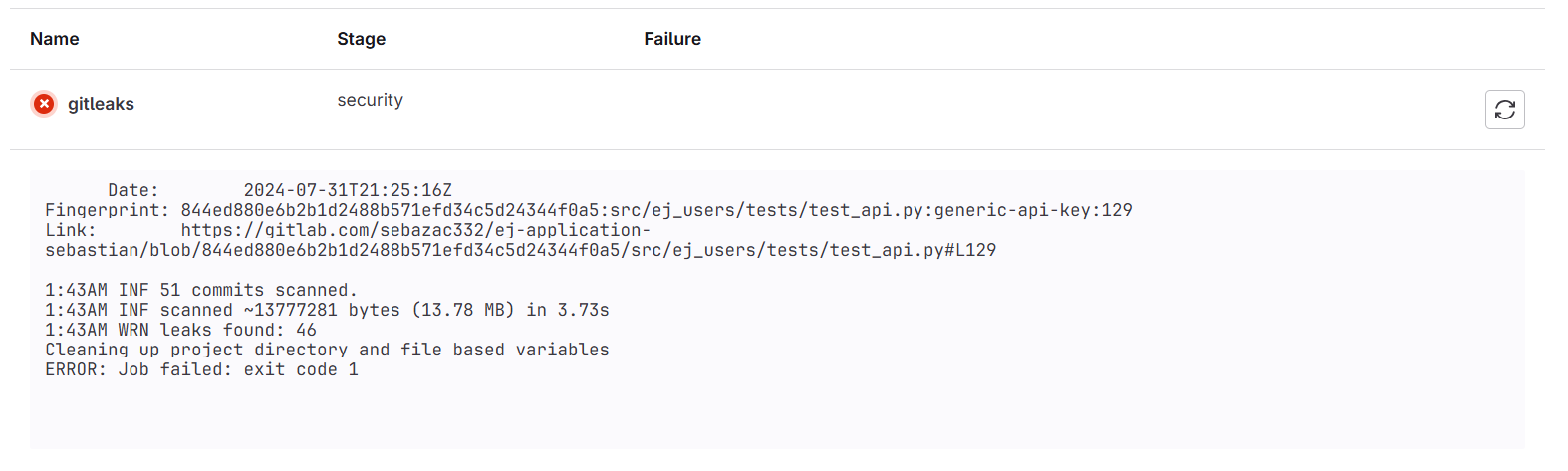Screen dimensions: 1568x471
Task: Retry the gitleaks job
Action: 1504,110
